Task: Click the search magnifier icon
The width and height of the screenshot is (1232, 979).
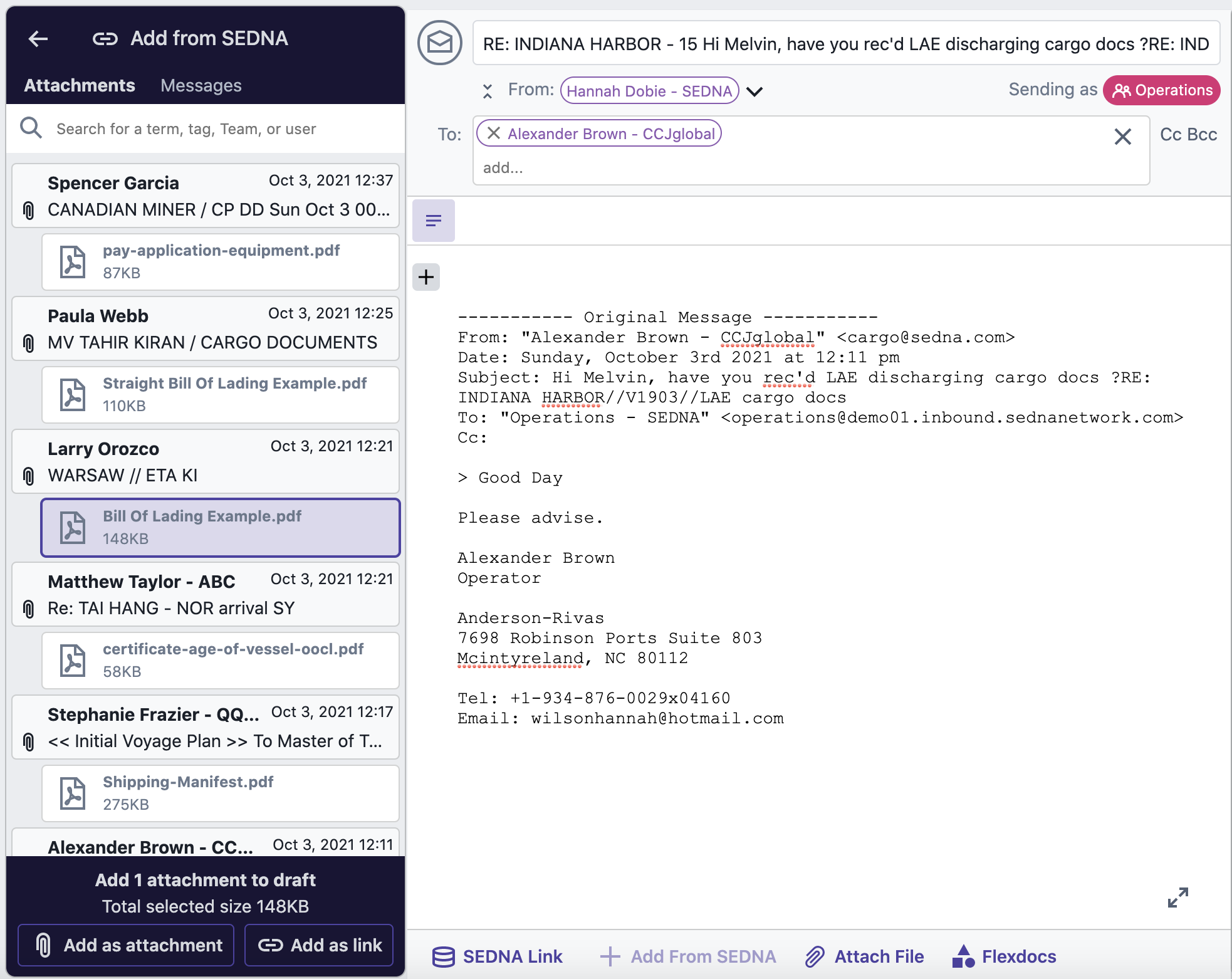Action: click(31, 128)
